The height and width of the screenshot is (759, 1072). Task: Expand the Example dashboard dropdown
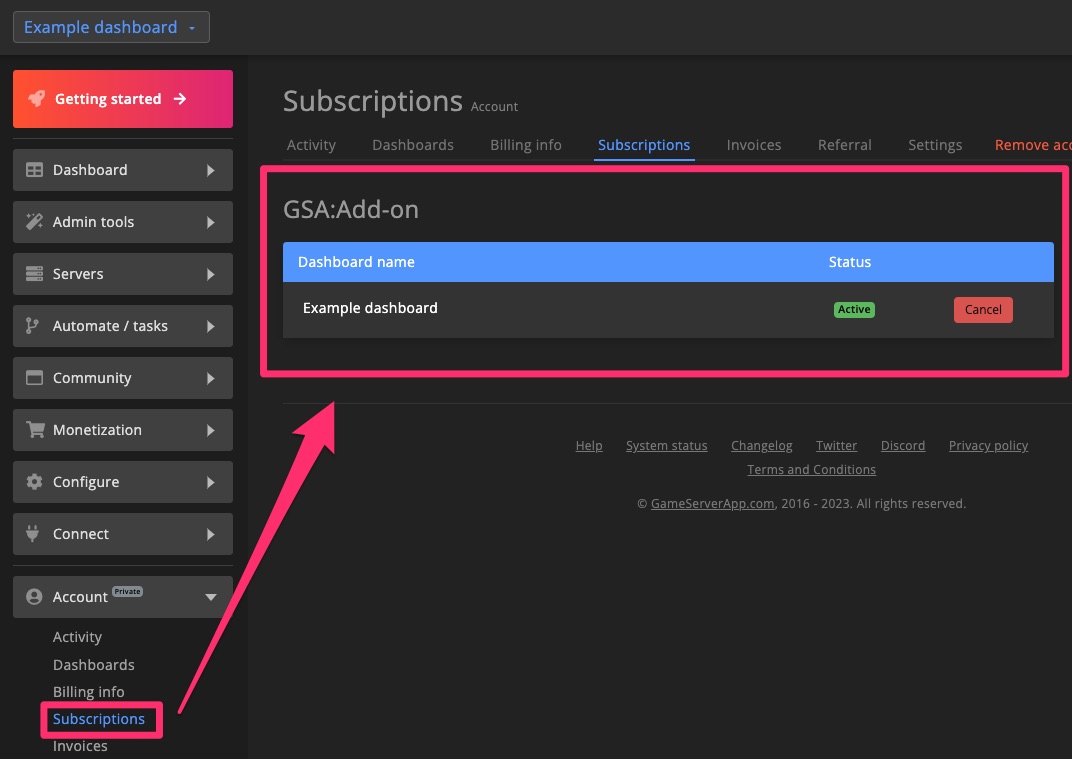click(111, 27)
